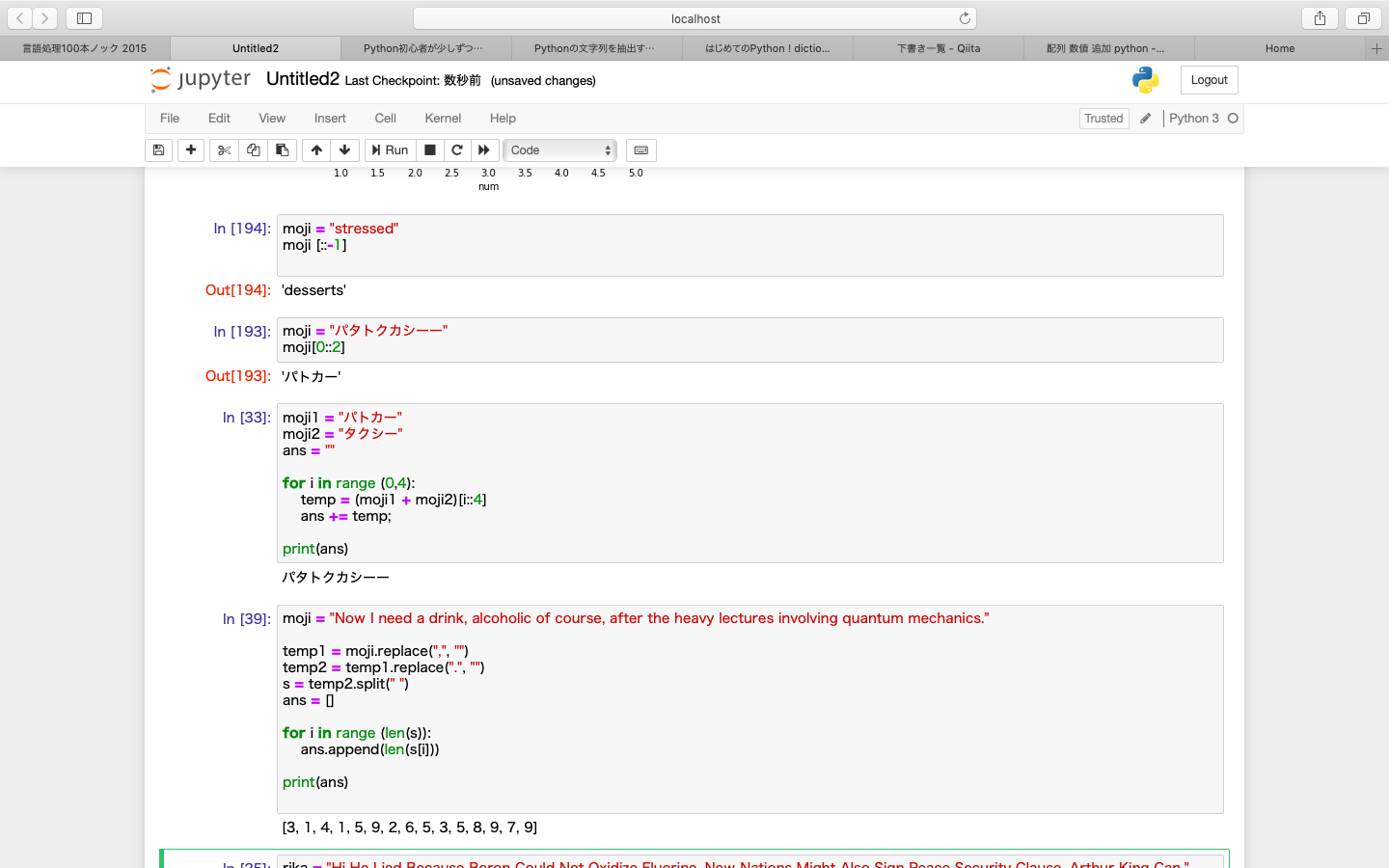Open the File menu
1389x868 pixels.
tap(170, 119)
